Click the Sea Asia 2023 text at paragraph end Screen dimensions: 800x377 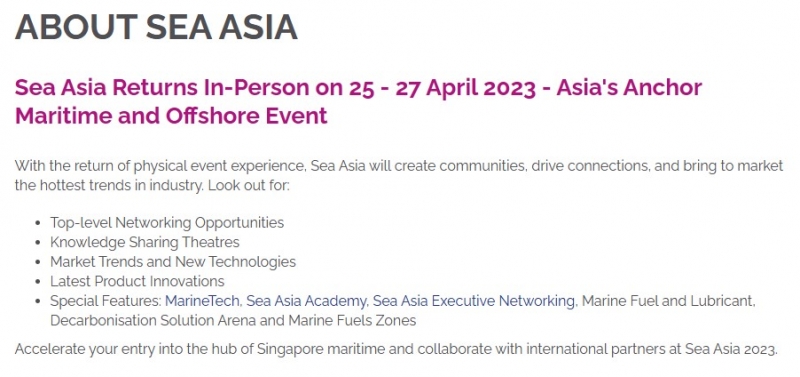(x=731, y=350)
